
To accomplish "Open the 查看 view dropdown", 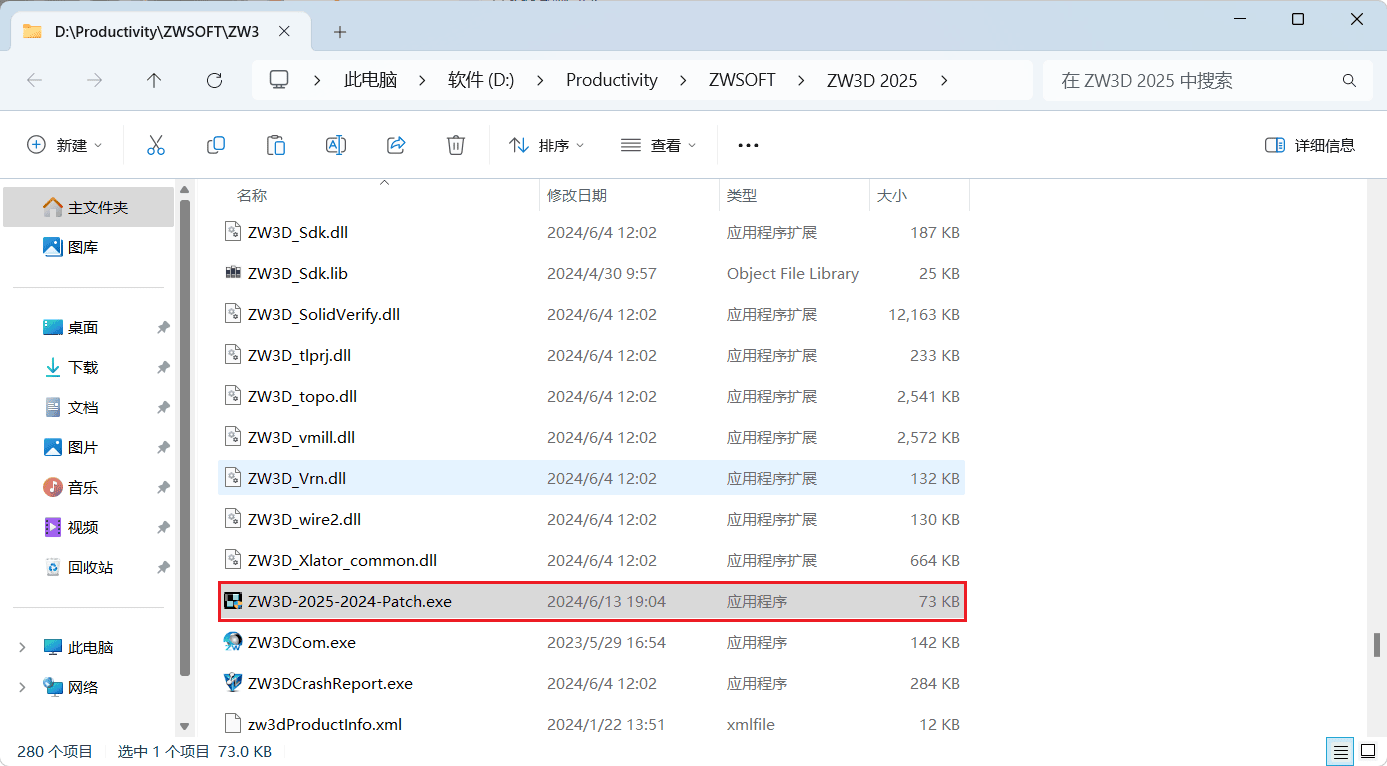I will point(658,145).
